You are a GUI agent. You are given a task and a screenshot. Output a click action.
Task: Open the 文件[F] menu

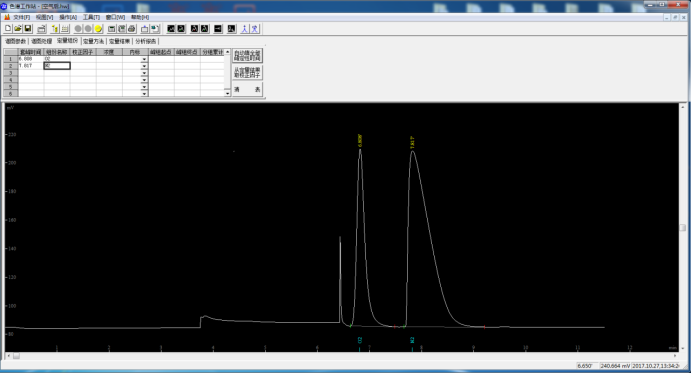point(21,17)
